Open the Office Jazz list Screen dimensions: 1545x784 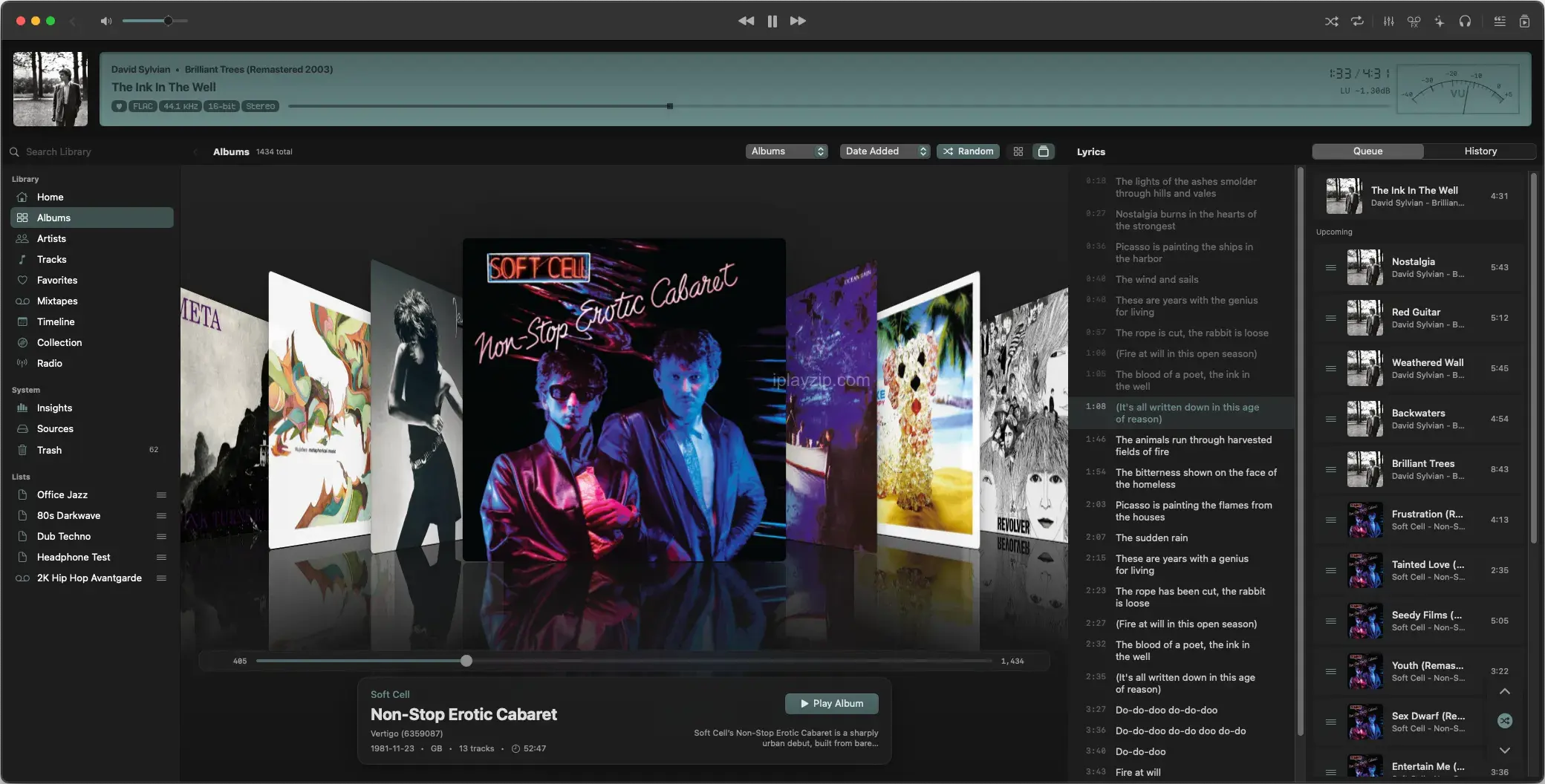(x=92, y=494)
